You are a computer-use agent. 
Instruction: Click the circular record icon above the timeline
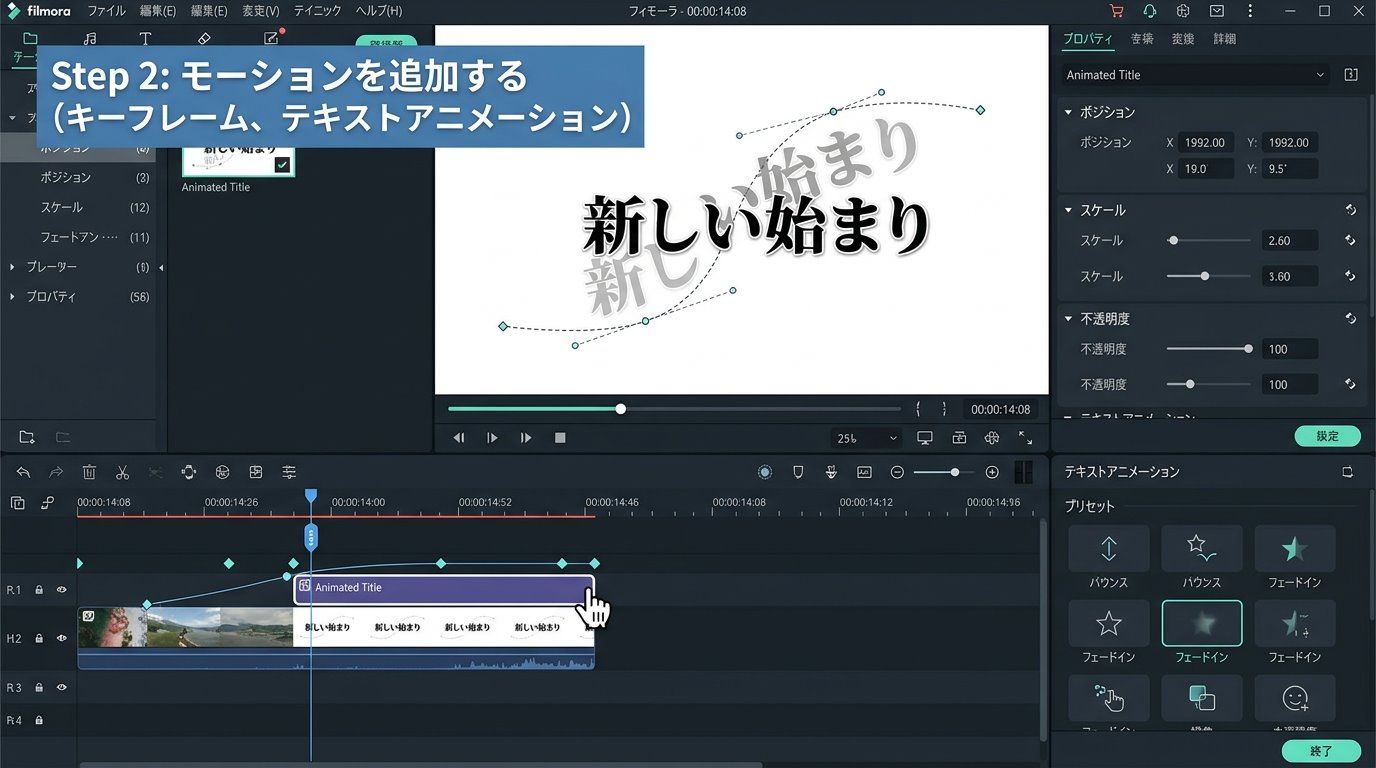[x=765, y=472]
